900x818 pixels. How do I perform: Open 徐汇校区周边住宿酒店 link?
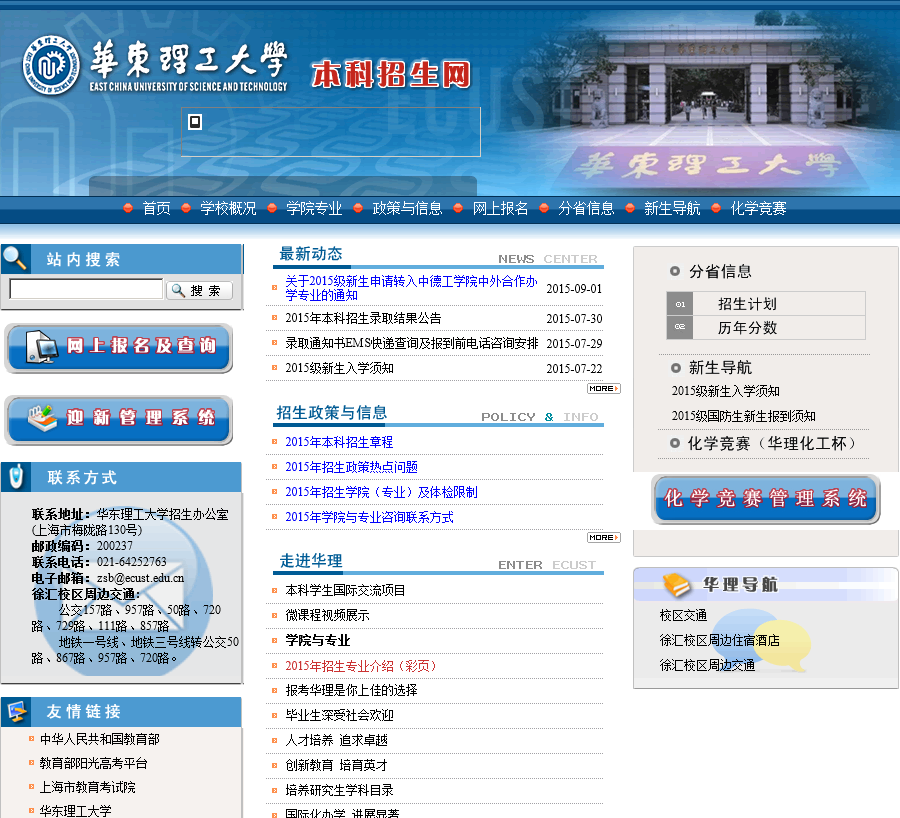(x=719, y=640)
